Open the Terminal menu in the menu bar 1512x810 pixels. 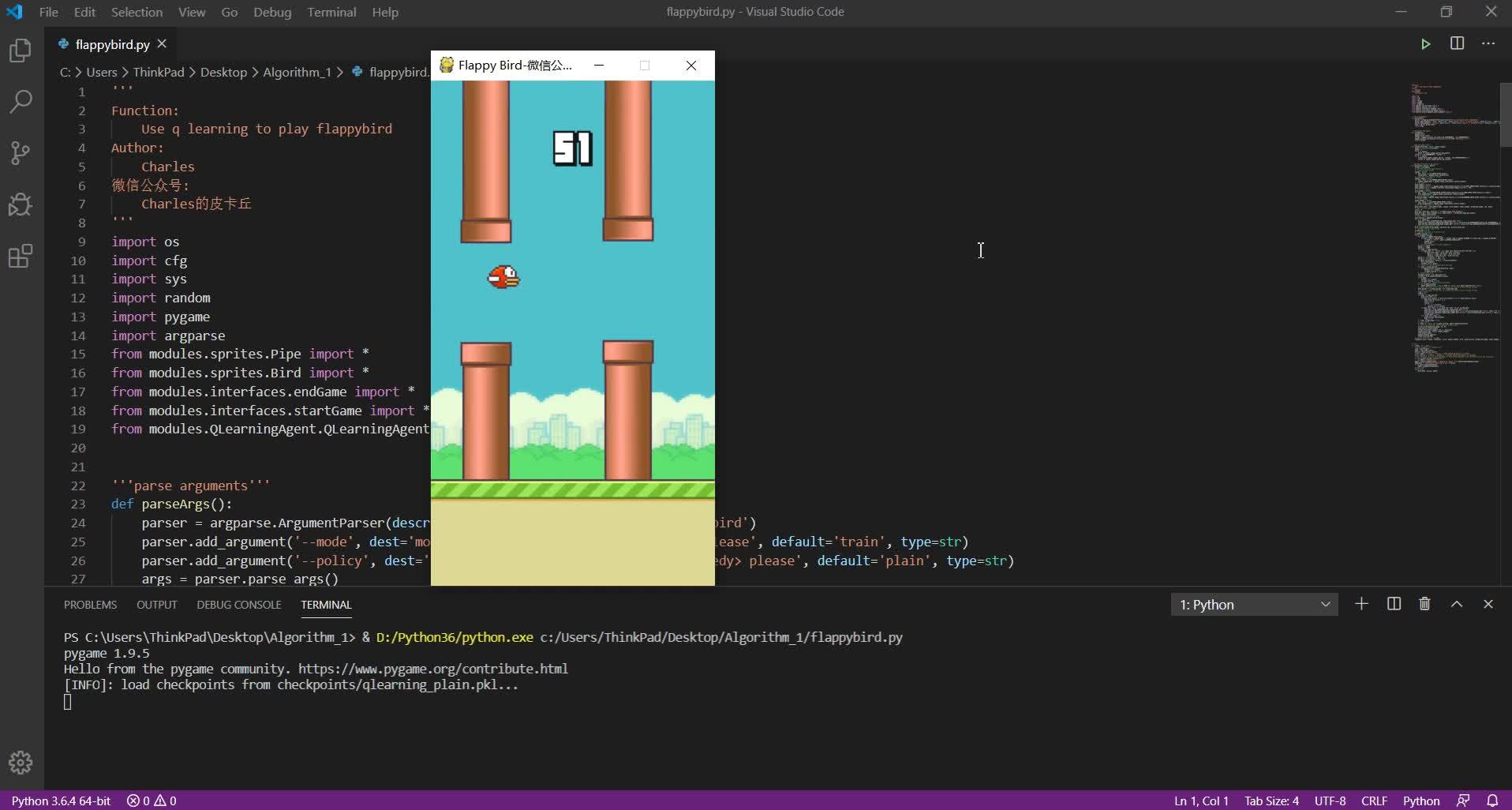[331, 12]
